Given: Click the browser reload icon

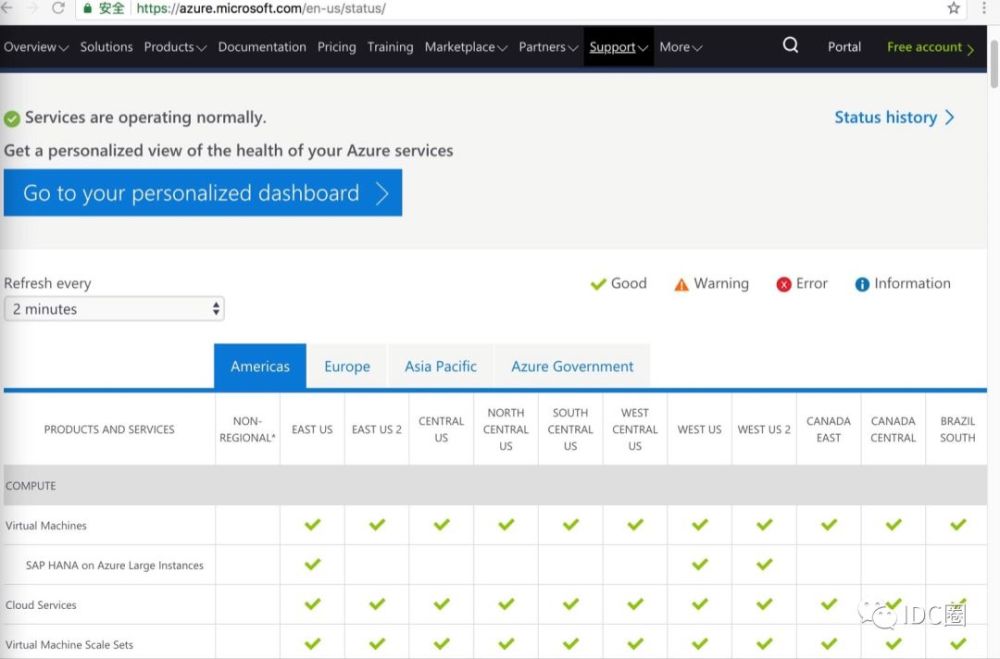Looking at the screenshot, I should tap(58, 8).
